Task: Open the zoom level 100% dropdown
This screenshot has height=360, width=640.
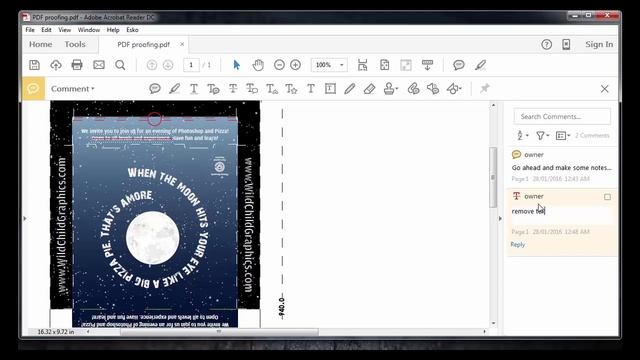Action: (x=342, y=65)
